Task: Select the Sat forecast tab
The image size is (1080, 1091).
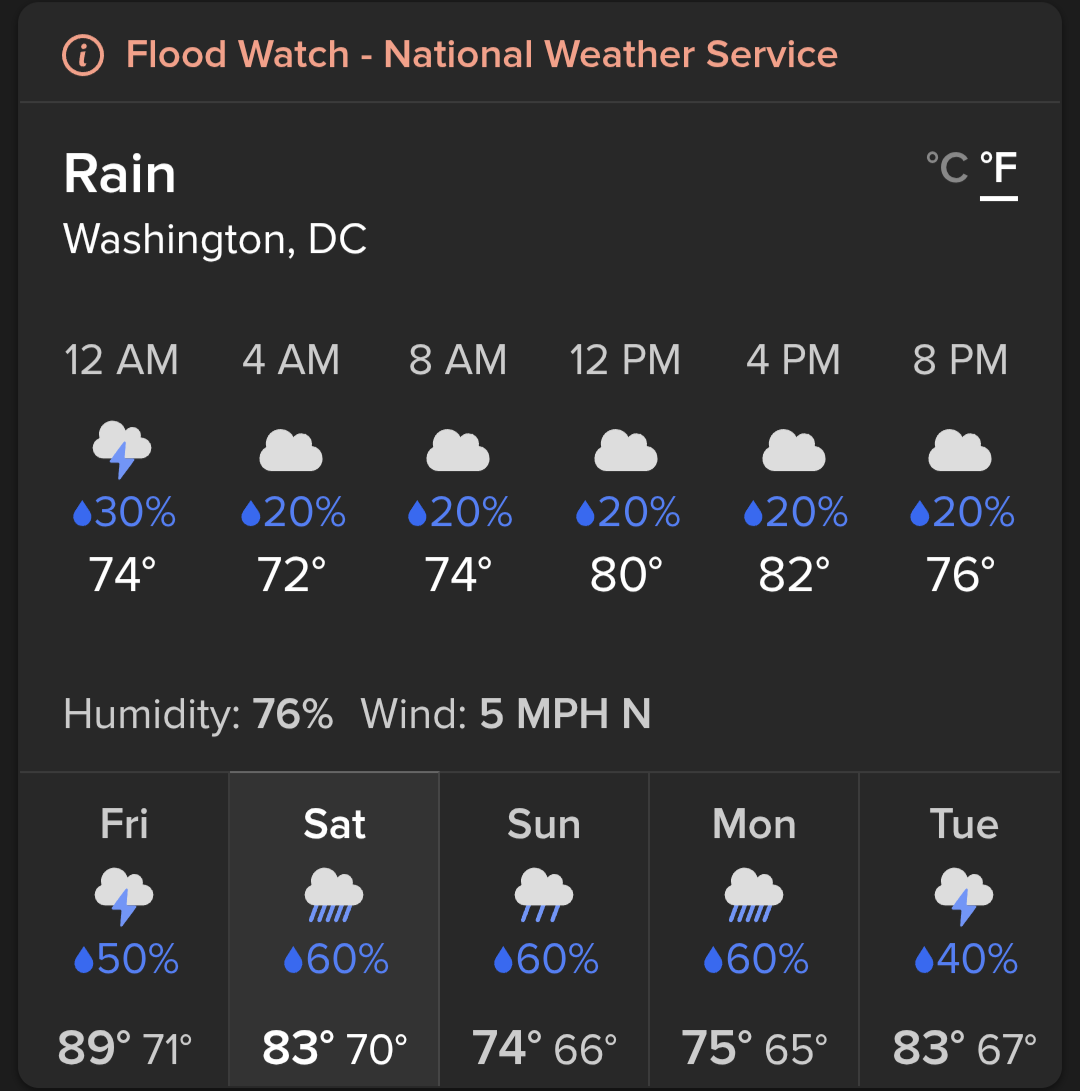Action: coord(334,928)
